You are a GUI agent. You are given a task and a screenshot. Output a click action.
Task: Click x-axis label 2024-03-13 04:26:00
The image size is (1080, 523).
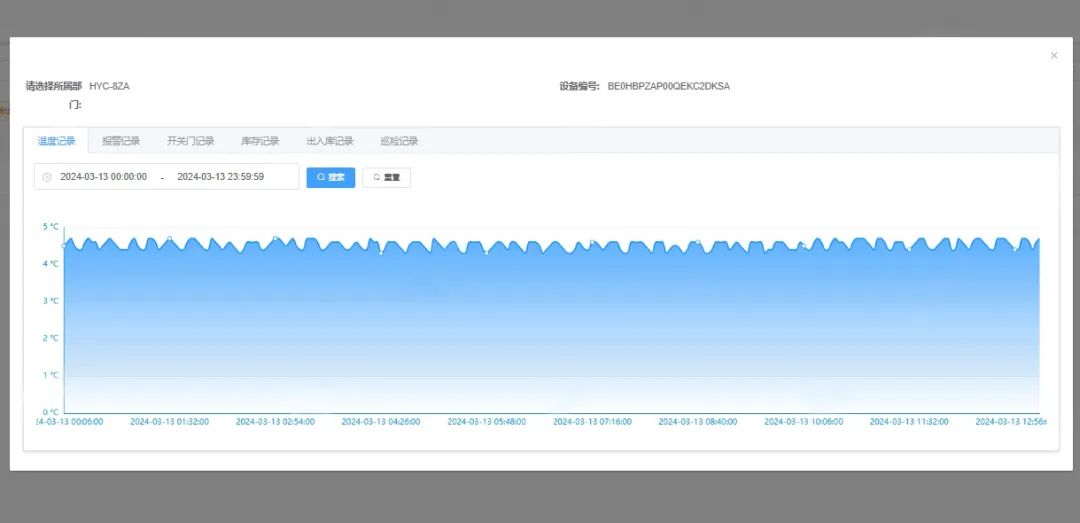coord(381,422)
